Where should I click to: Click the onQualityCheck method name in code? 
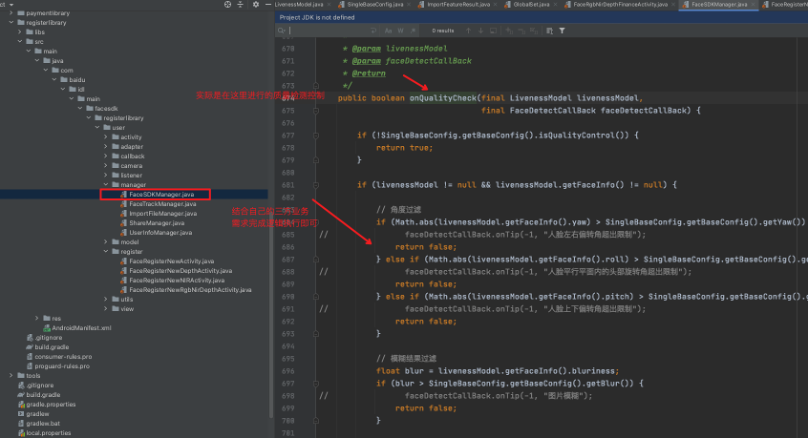(443, 98)
